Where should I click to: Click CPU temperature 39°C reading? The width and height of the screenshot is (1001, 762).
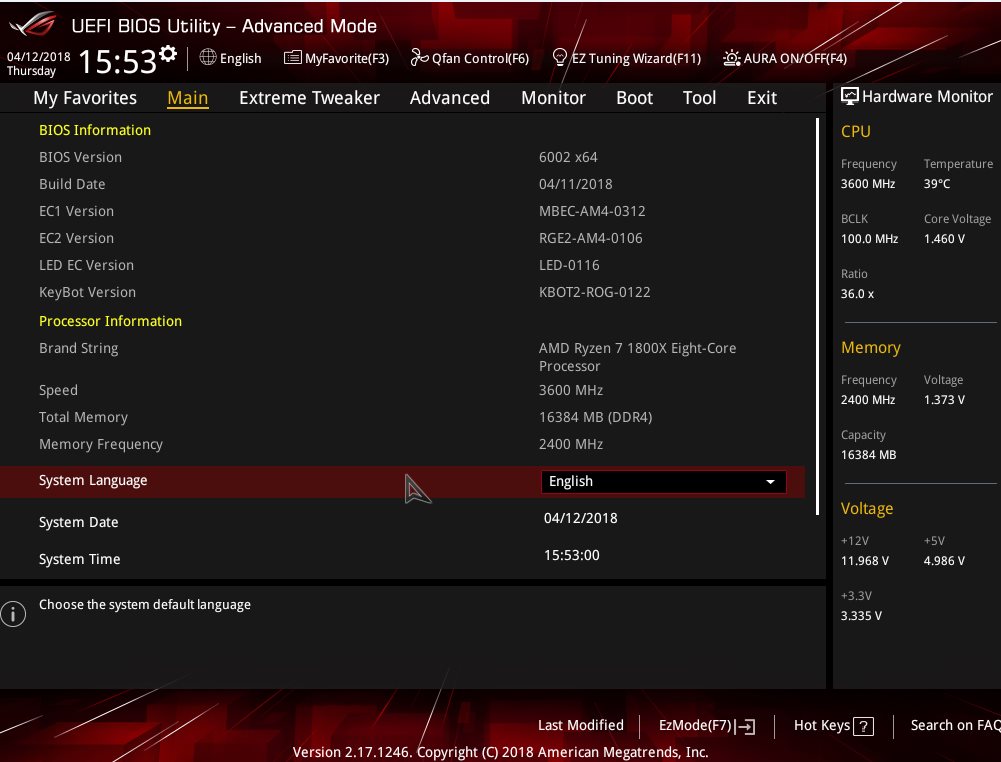tap(937, 184)
